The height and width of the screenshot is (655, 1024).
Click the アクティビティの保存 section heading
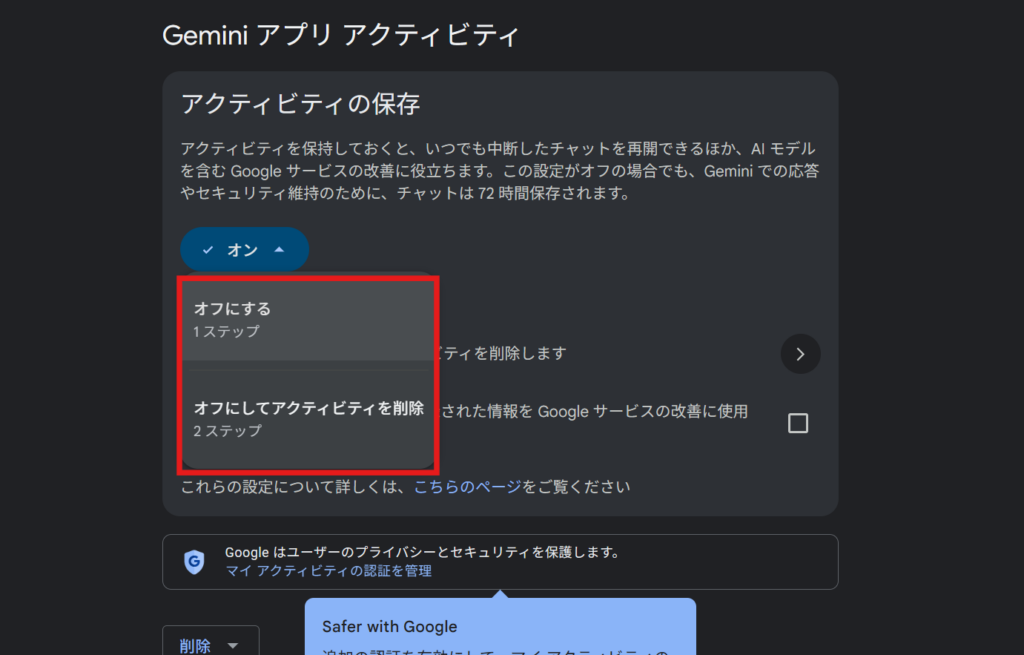tap(300, 103)
